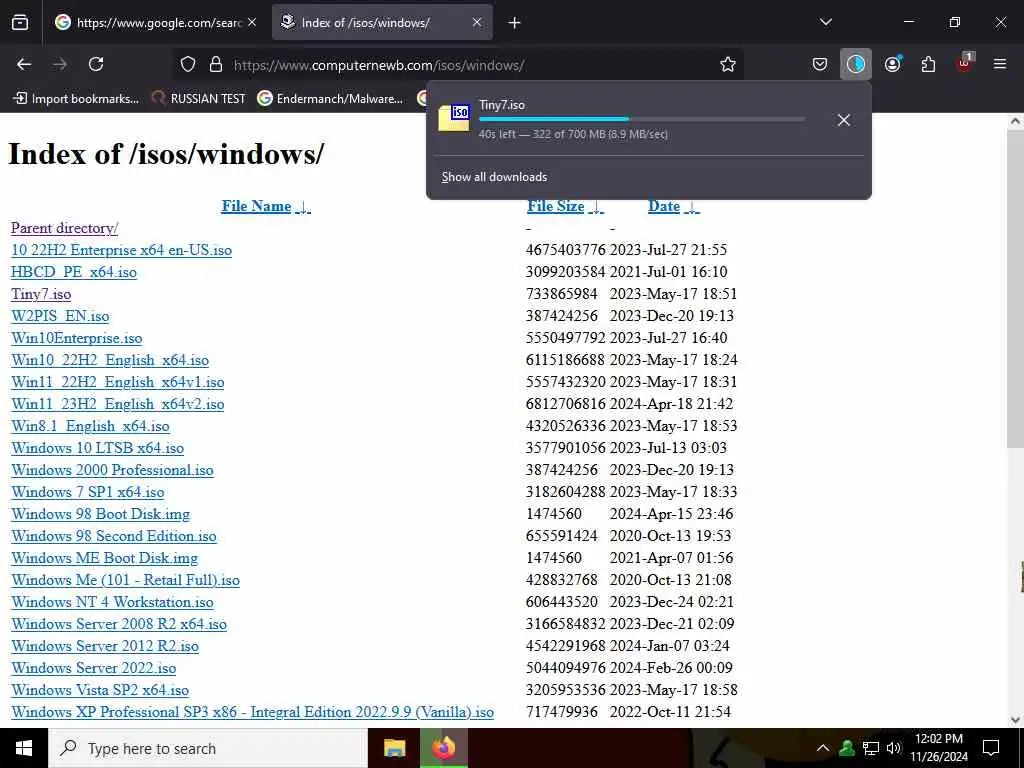Open the Endermanch/Malware bookmark
This screenshot has width=1024, height=768.
(x=330, y=99)
